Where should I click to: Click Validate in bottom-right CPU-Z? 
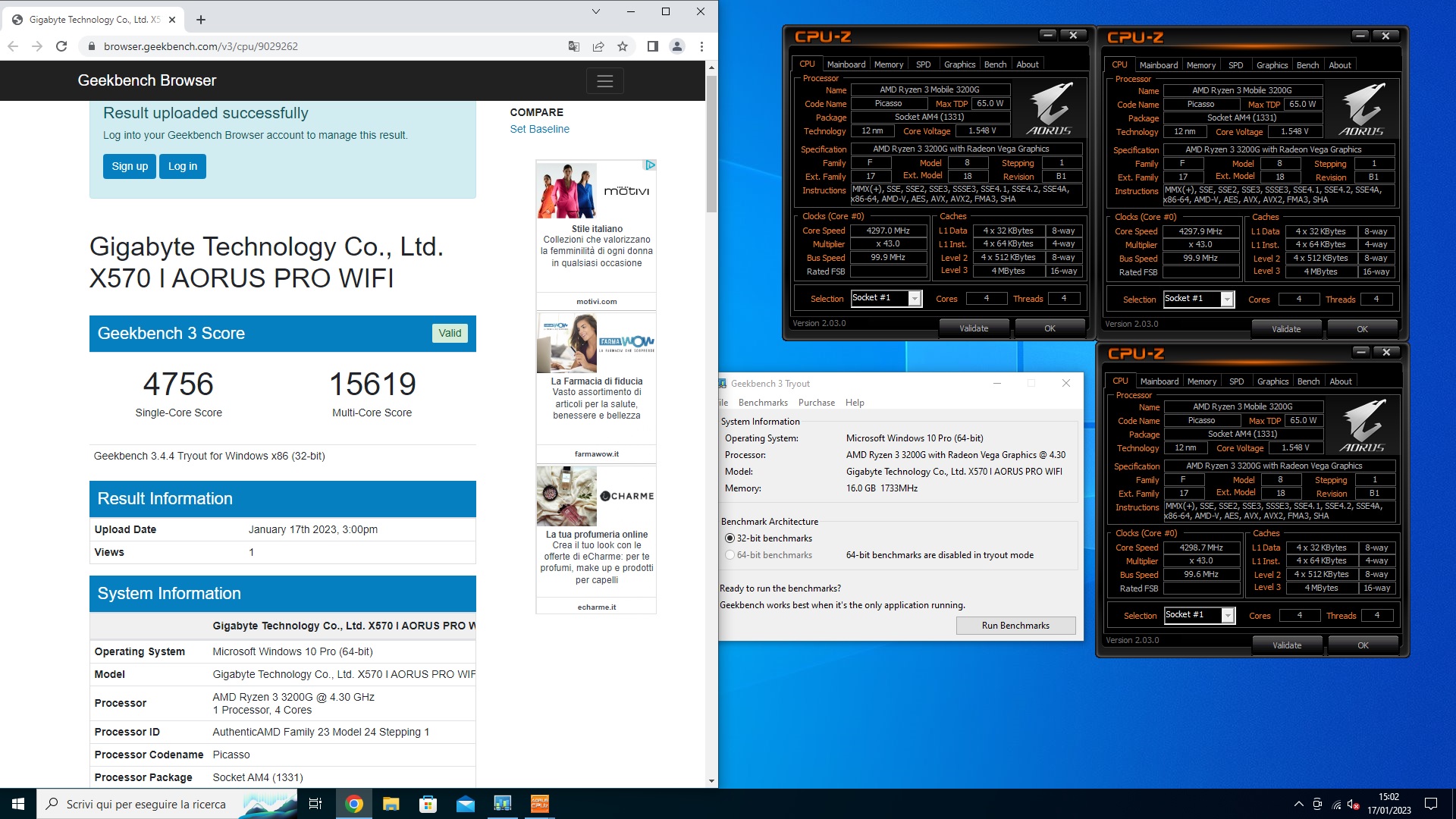pos(1287,645)
